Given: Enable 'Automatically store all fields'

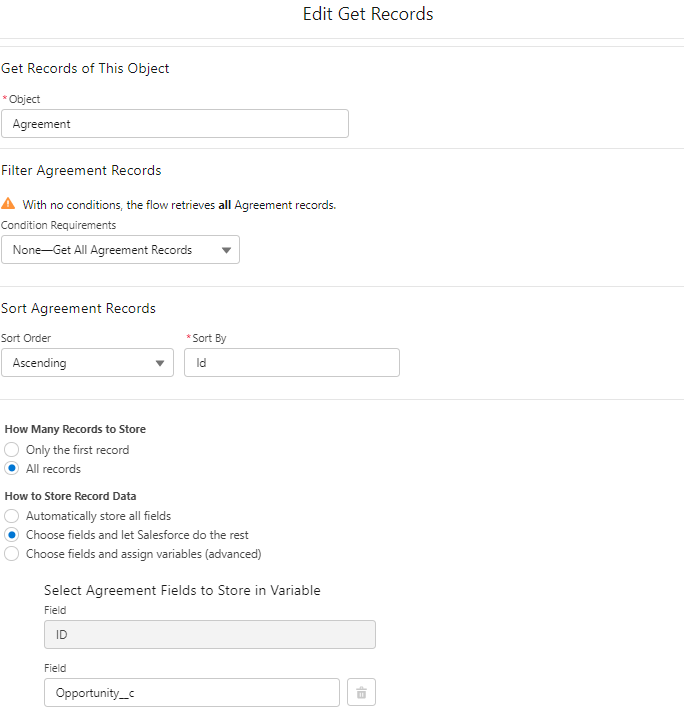Looking at the screenshot, I should (12, 516).
